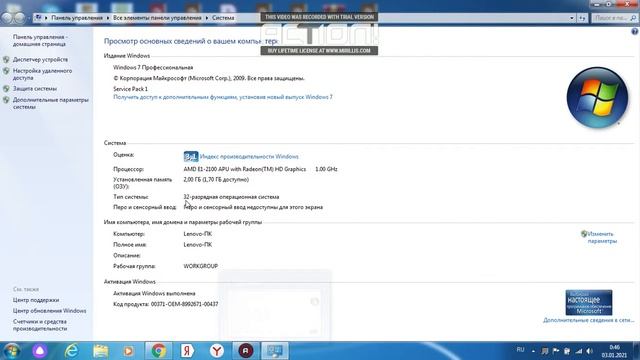Open Центр поддержки link
Viewport: 640px width, 360px height.
pyautogui.click(x=36, y=300)
